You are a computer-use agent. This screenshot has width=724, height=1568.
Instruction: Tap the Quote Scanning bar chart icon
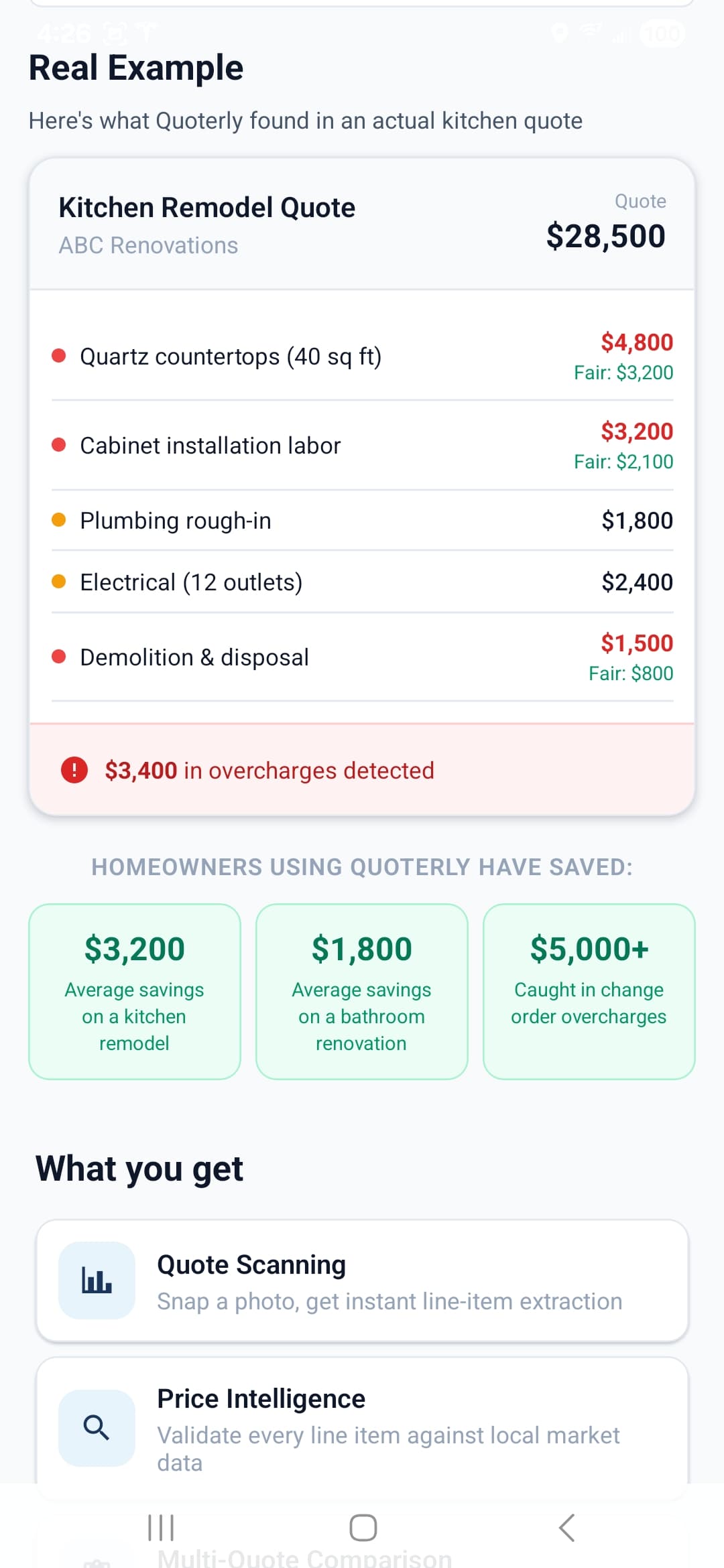97,1280
